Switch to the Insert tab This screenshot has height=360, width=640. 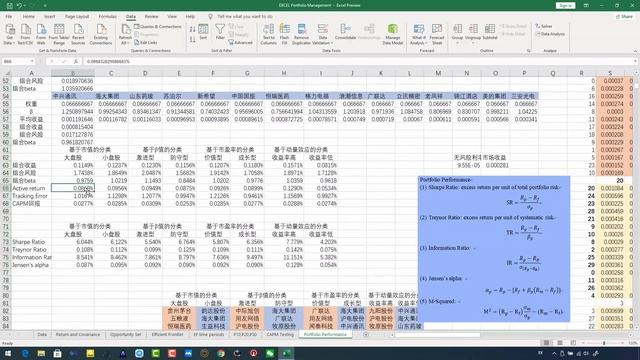(x=49, y=17)
